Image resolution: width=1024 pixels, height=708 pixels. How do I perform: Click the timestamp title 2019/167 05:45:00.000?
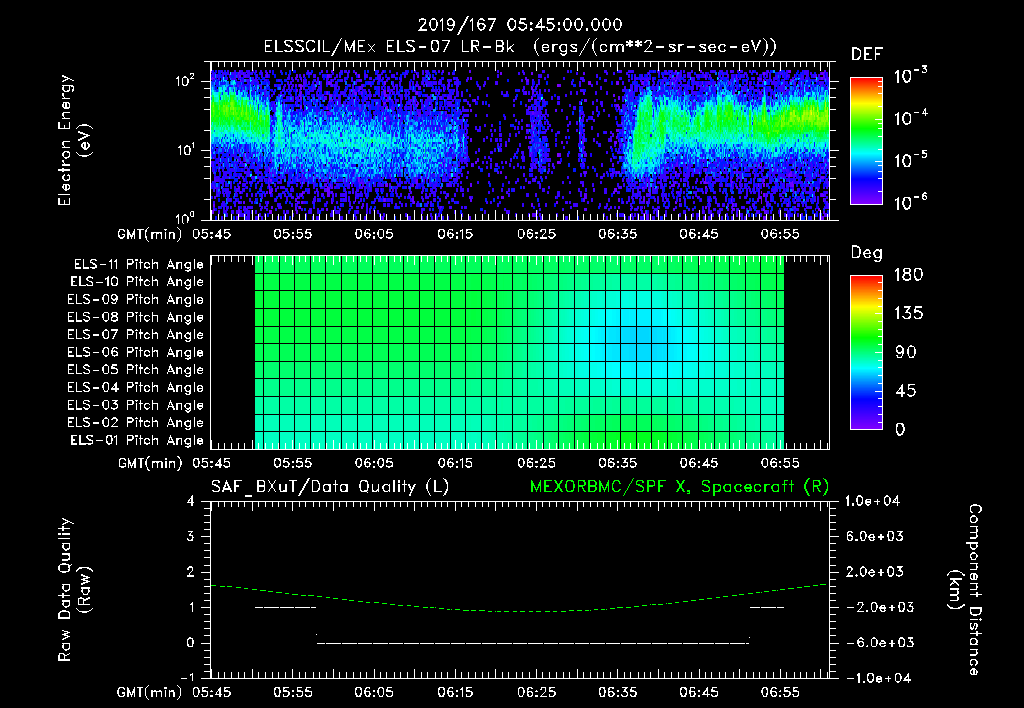pyautogui.click(x=520, y=25)
